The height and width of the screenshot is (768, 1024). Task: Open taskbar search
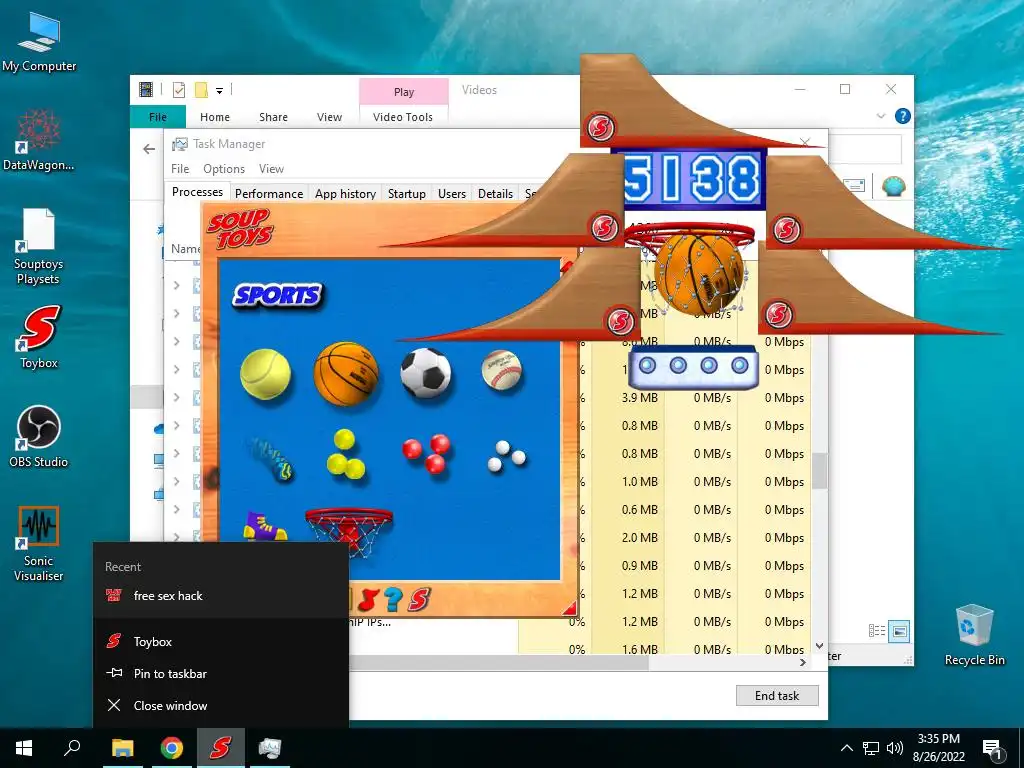click(72, 748)
